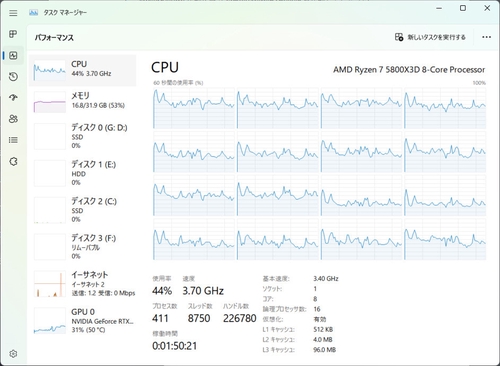Open the イーサネット network graph entry
Image resolution: width=500 pixels, height=366 pixels.
tap(82, 284)
